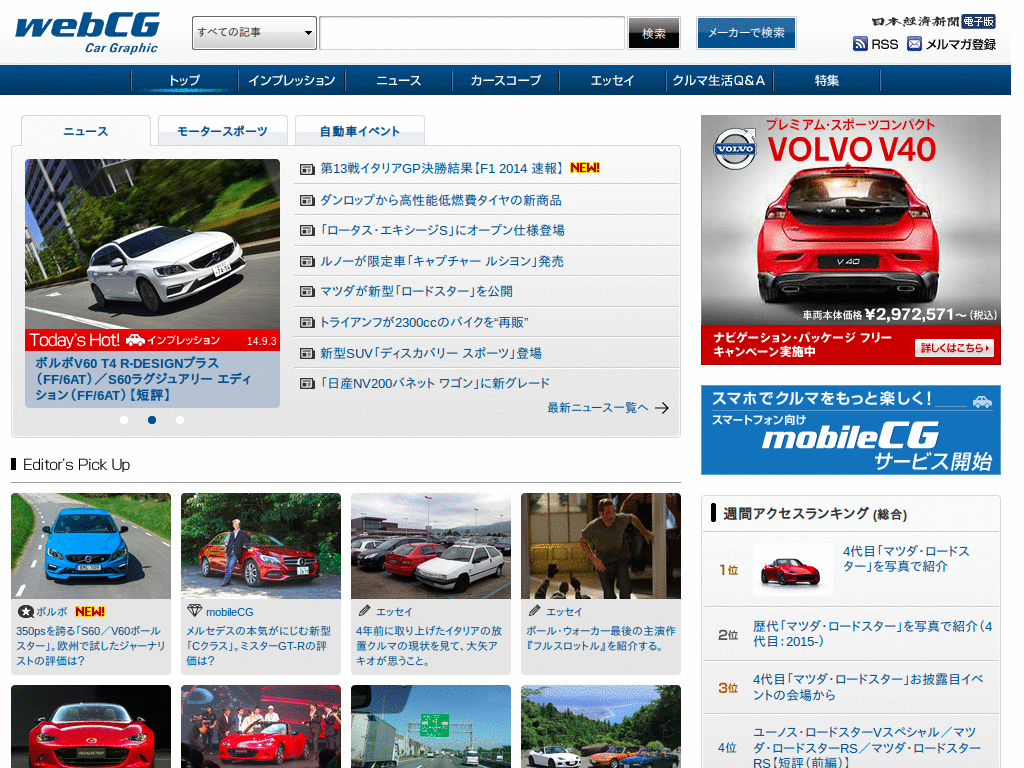
Task: Click the car icon in the mobileCG banner
Action: tap(982, 402)
